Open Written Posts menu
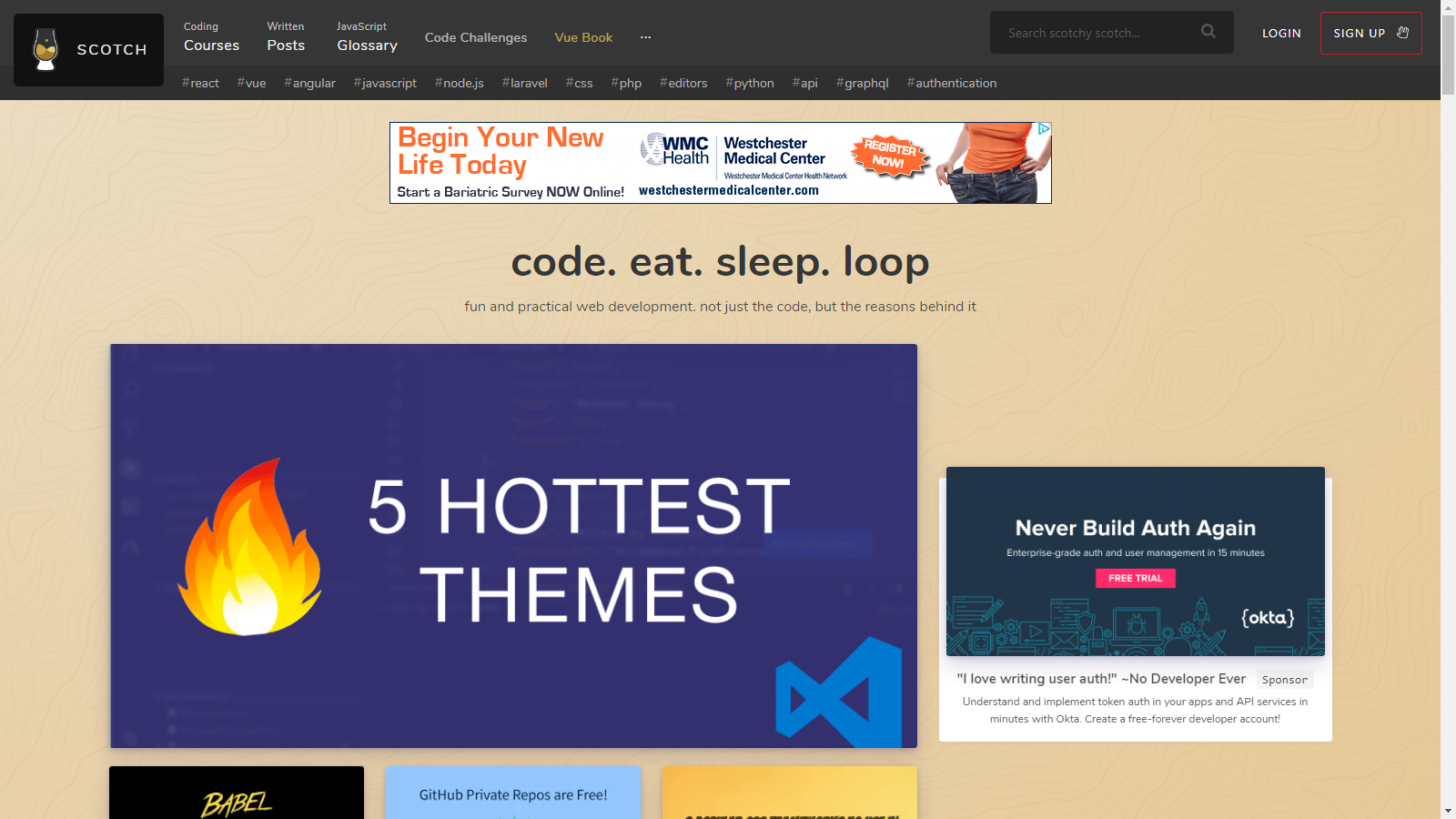 point(286,37)
